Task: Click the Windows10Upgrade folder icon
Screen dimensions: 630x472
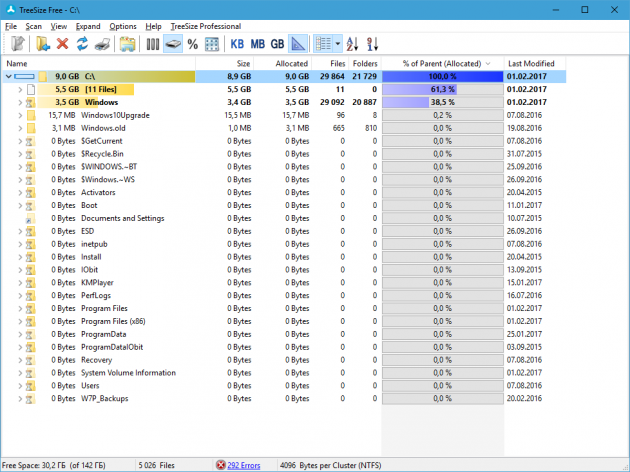Action: (x=31, y=115)
